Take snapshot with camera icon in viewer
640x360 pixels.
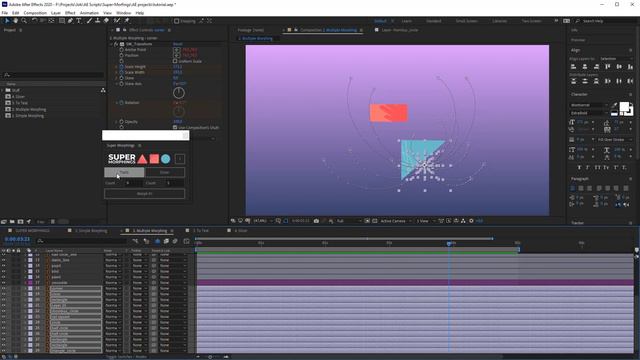[316, 221]
